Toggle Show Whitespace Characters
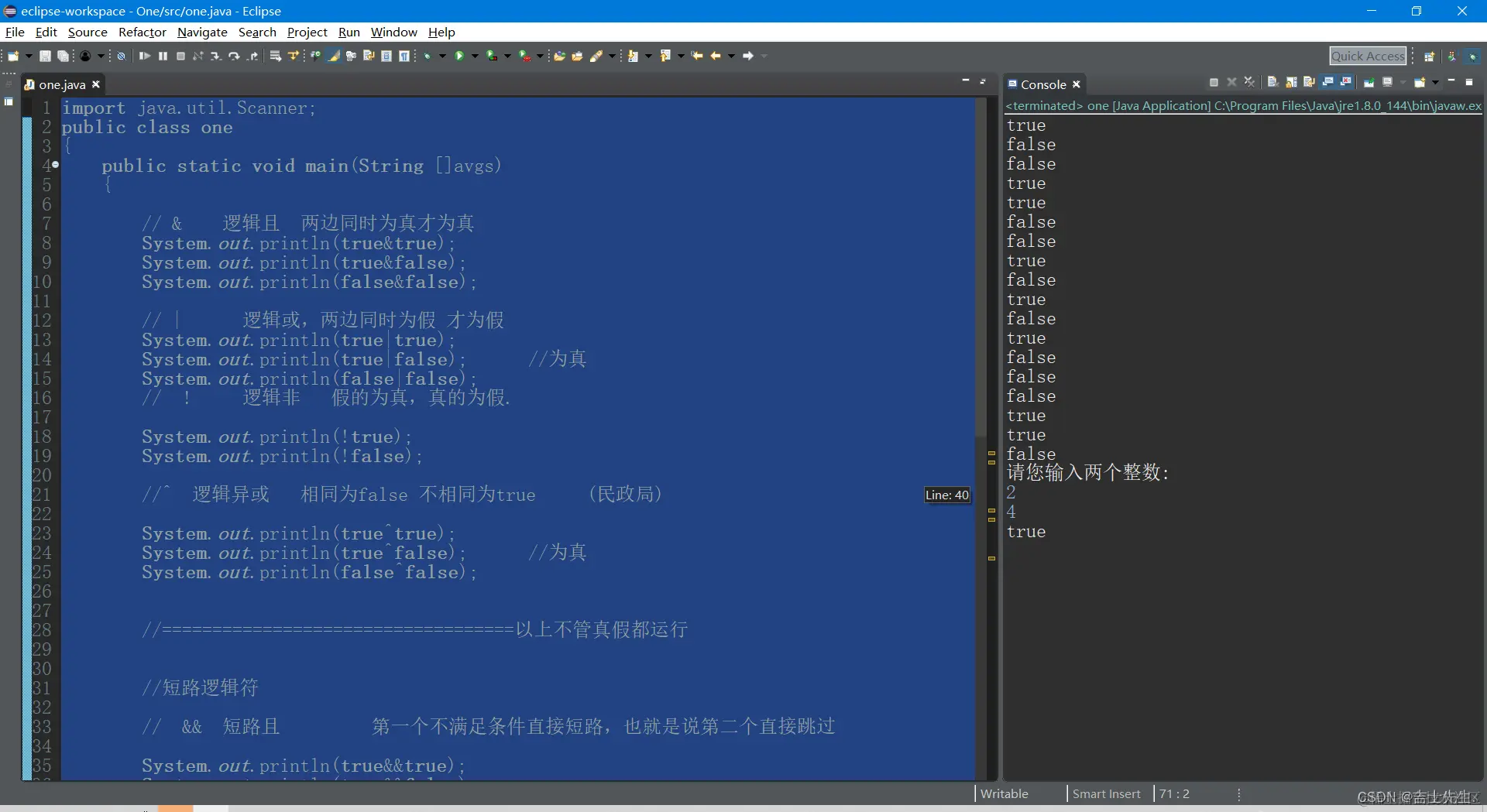The height and width of the screenshot is (812, 1487). 404,56
